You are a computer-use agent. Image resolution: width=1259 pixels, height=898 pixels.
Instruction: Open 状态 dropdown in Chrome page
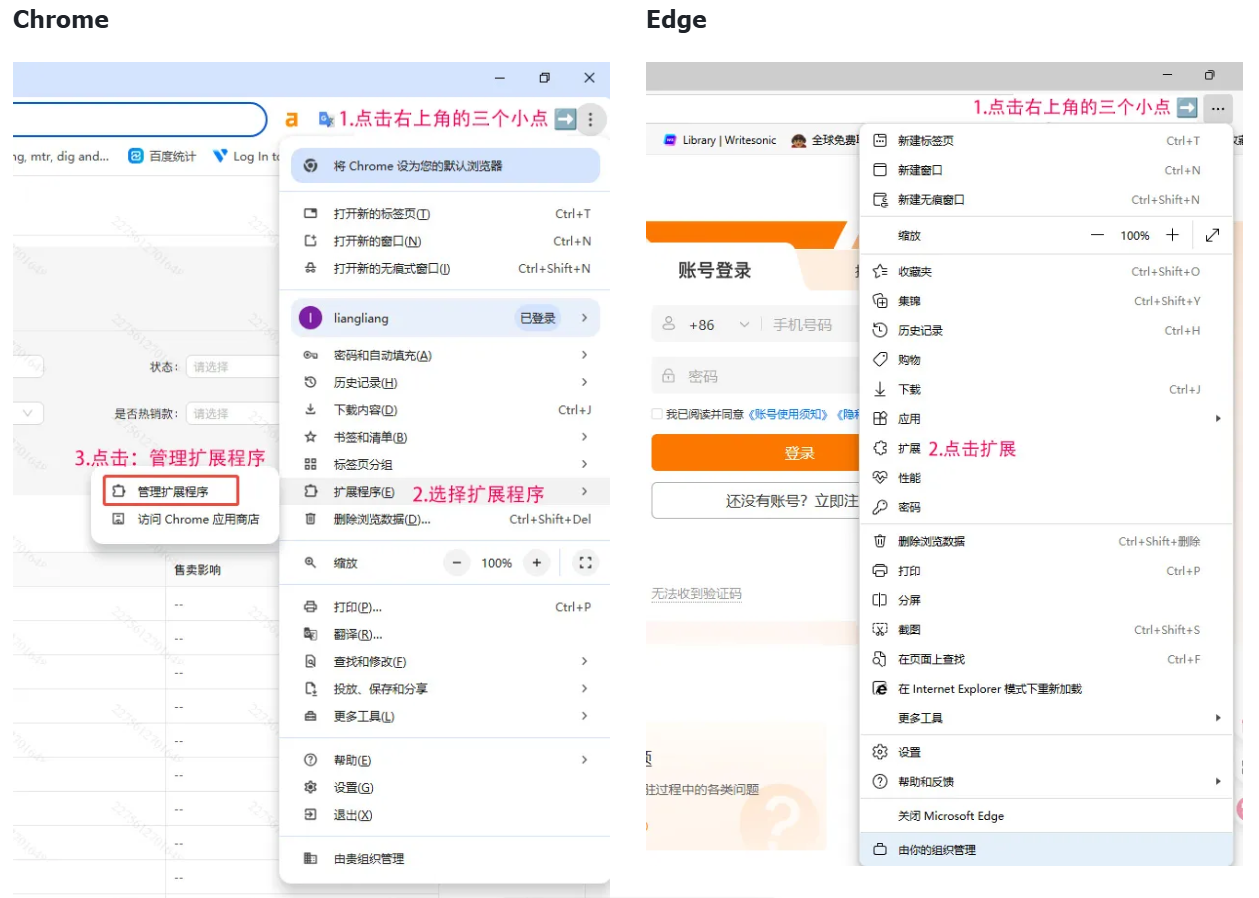[234, 367]
